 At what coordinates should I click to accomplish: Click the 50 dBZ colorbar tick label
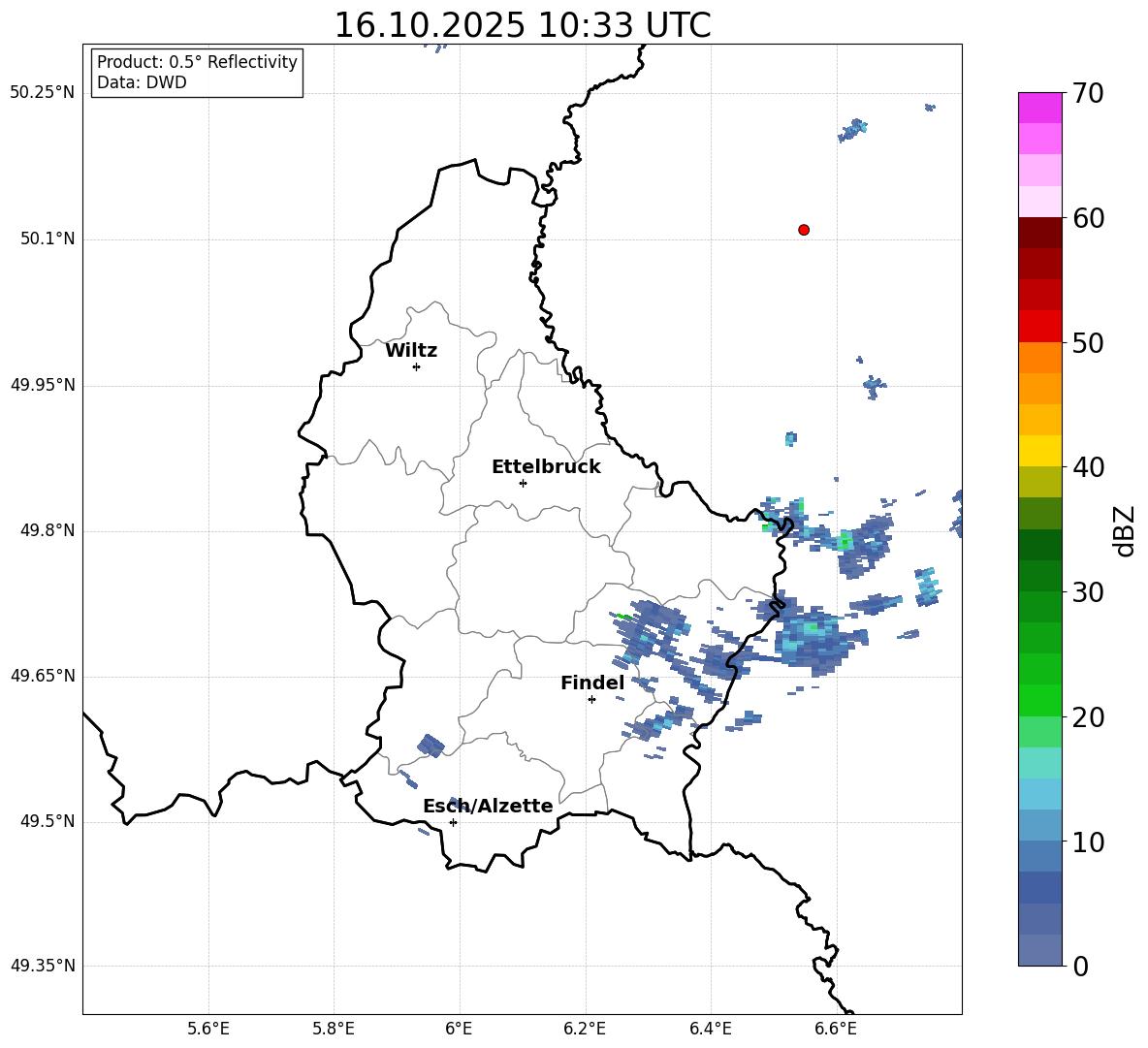[x=1088, y=343]
